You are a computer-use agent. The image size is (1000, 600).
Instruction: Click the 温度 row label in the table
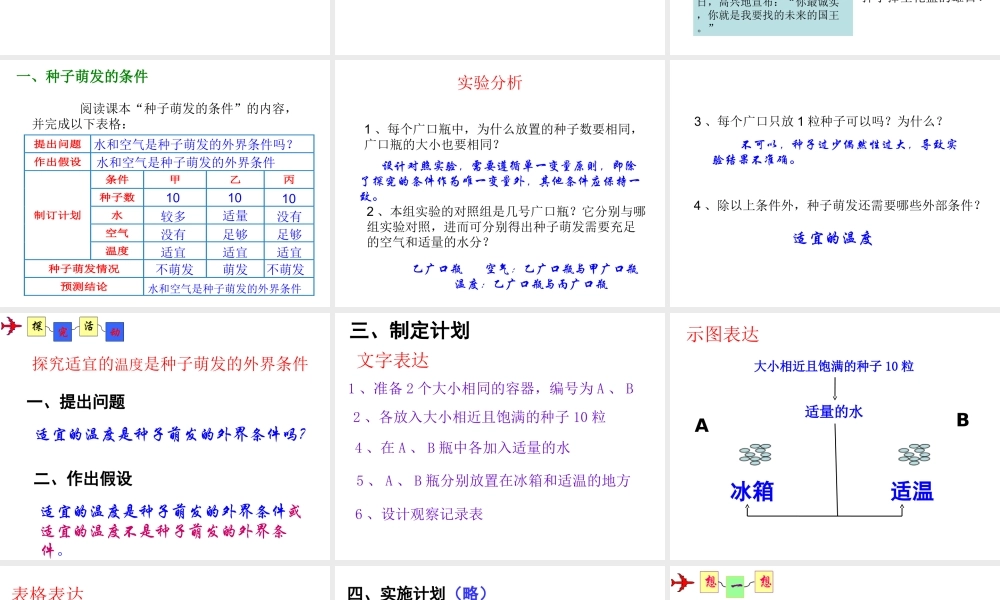point(117,251)
